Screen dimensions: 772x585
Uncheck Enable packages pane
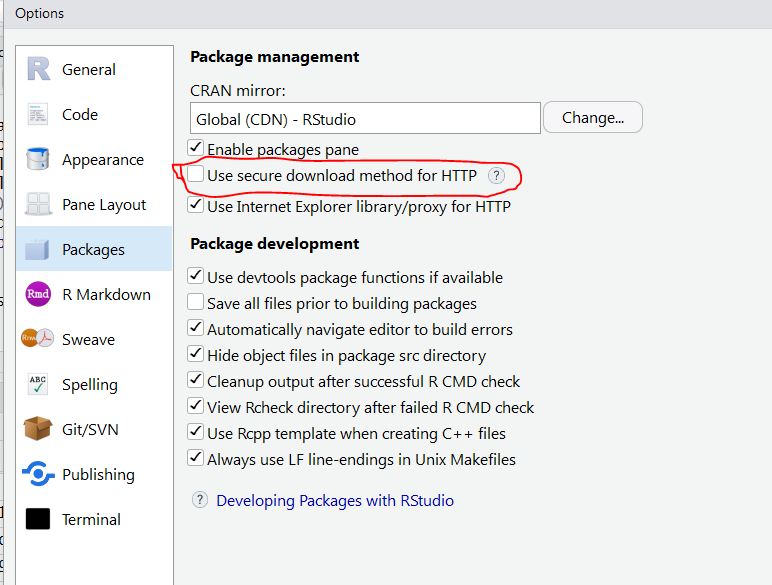[195, 148]
